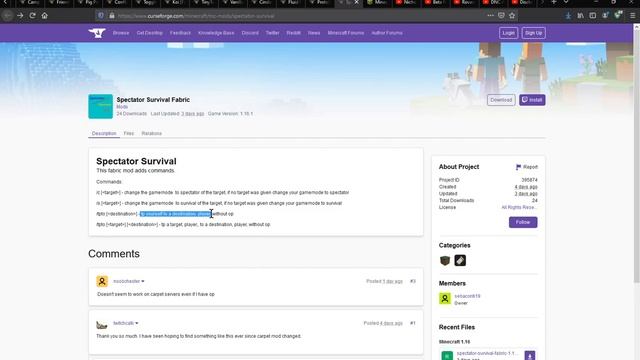Click the owner username link under Members

pos(467,296)
